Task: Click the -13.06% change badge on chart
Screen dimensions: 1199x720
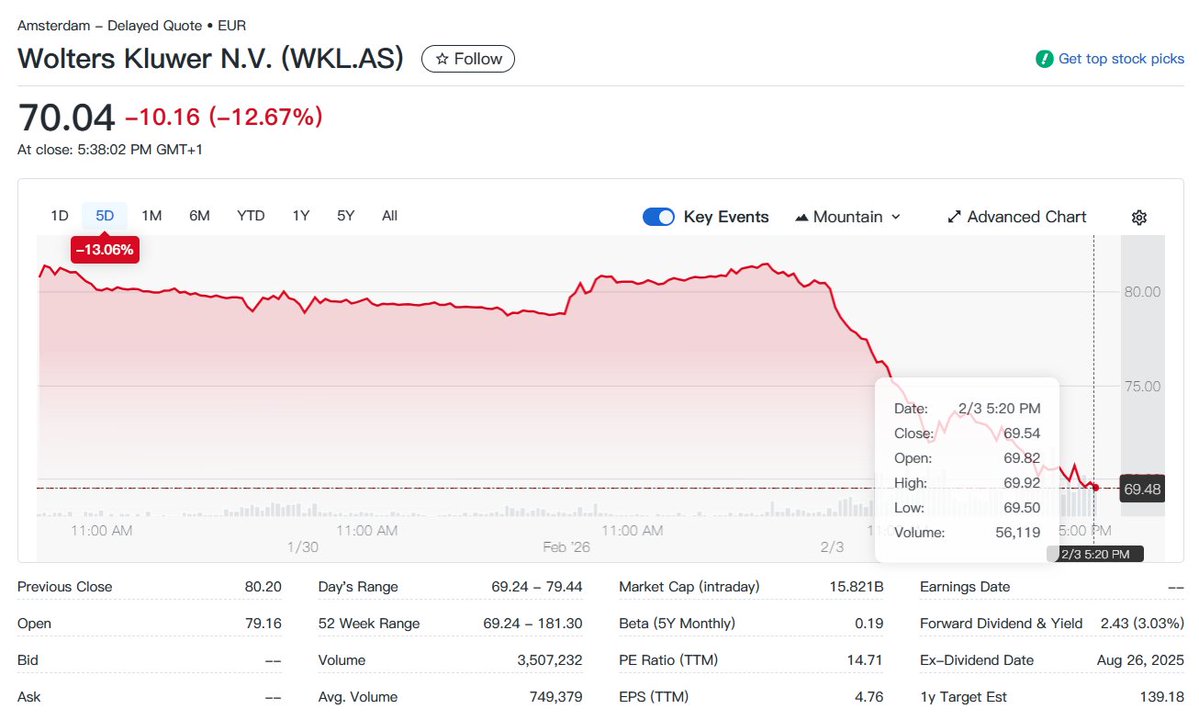Action: [105, 250]
